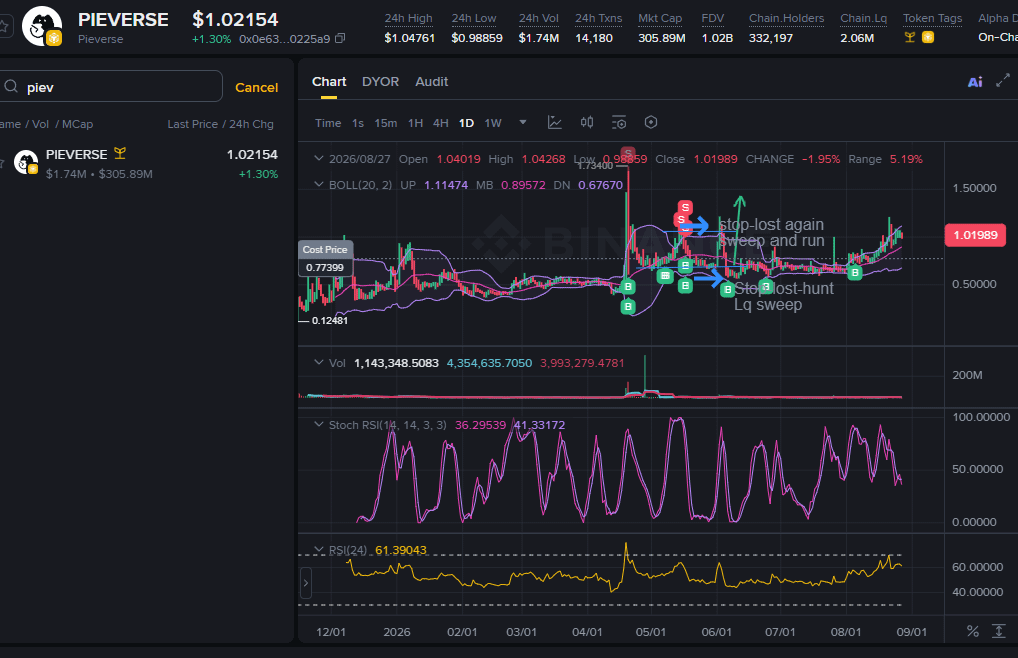The height and width of the screenshot is (658, 1018).
Task: Open the hexagon chart settings icon
Action: pos(651,123)
